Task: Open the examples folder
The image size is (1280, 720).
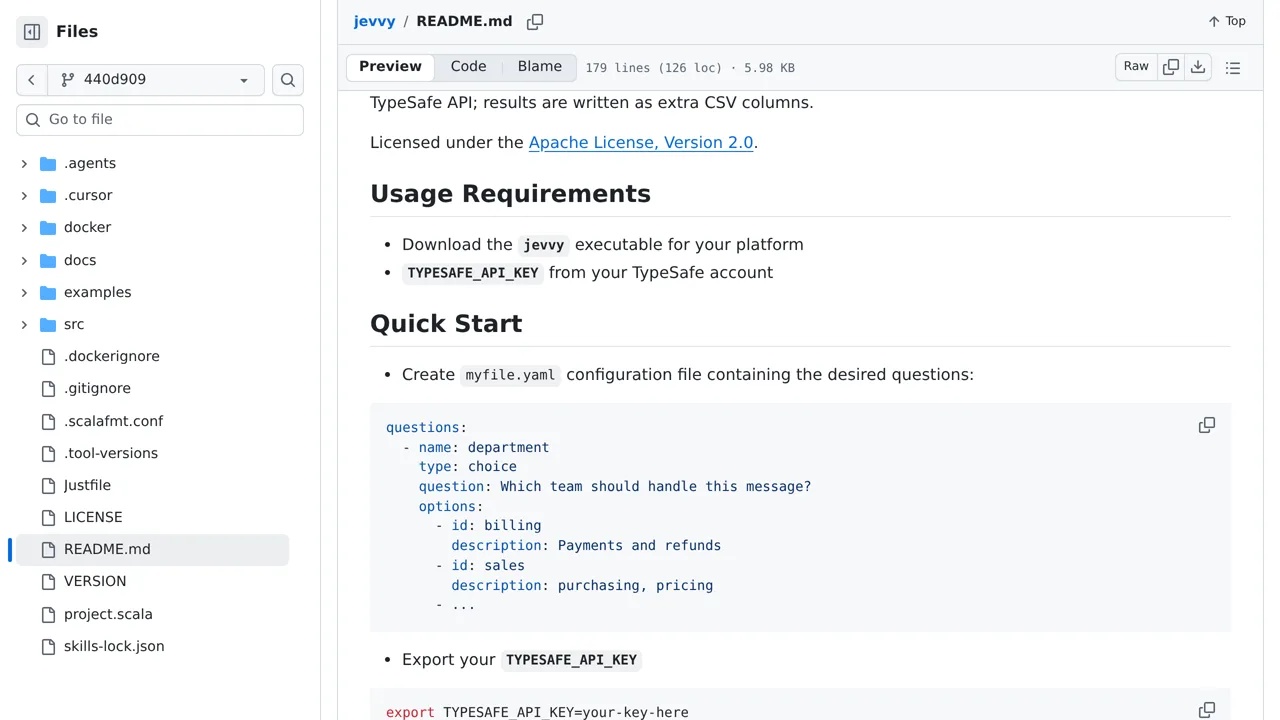Action: 97,293
